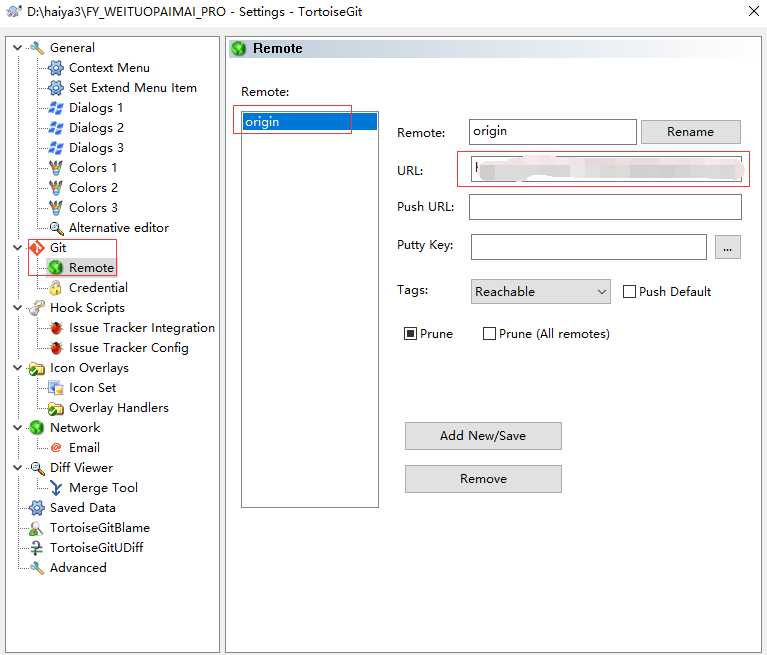Go to Email settings page
This screenshot has width=767, height=655.
coord(84,448)
